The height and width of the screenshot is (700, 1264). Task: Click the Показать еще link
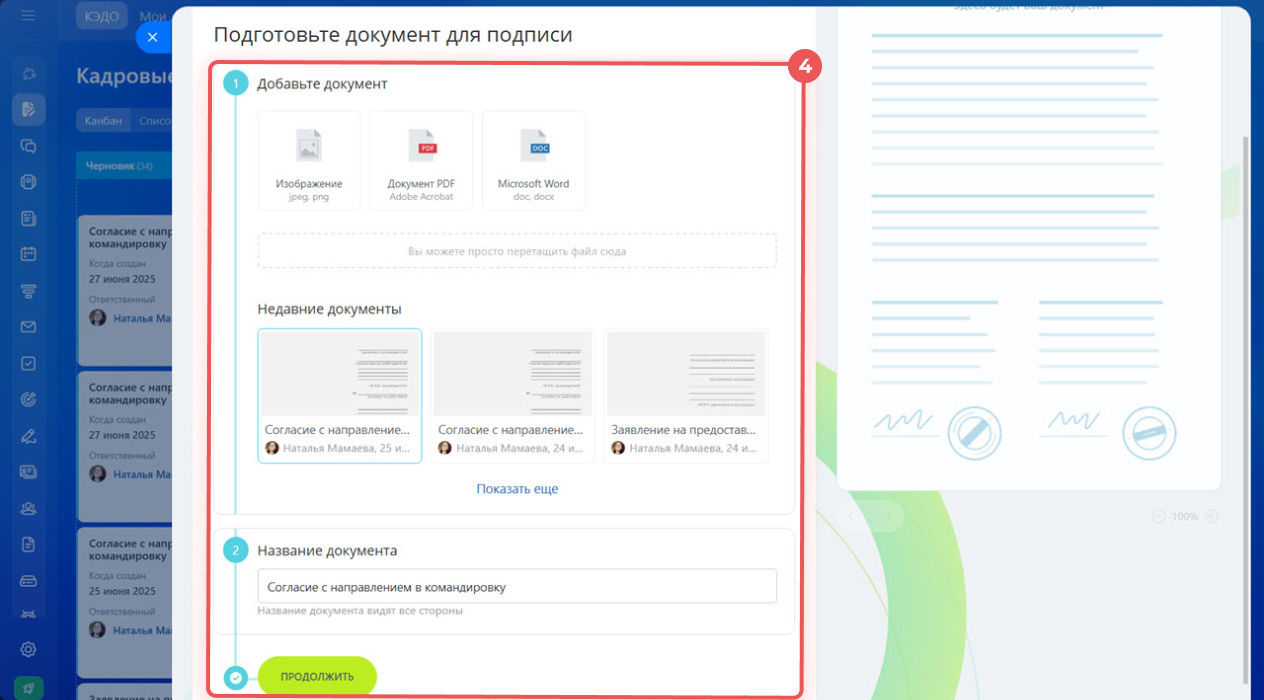[517, 489]
